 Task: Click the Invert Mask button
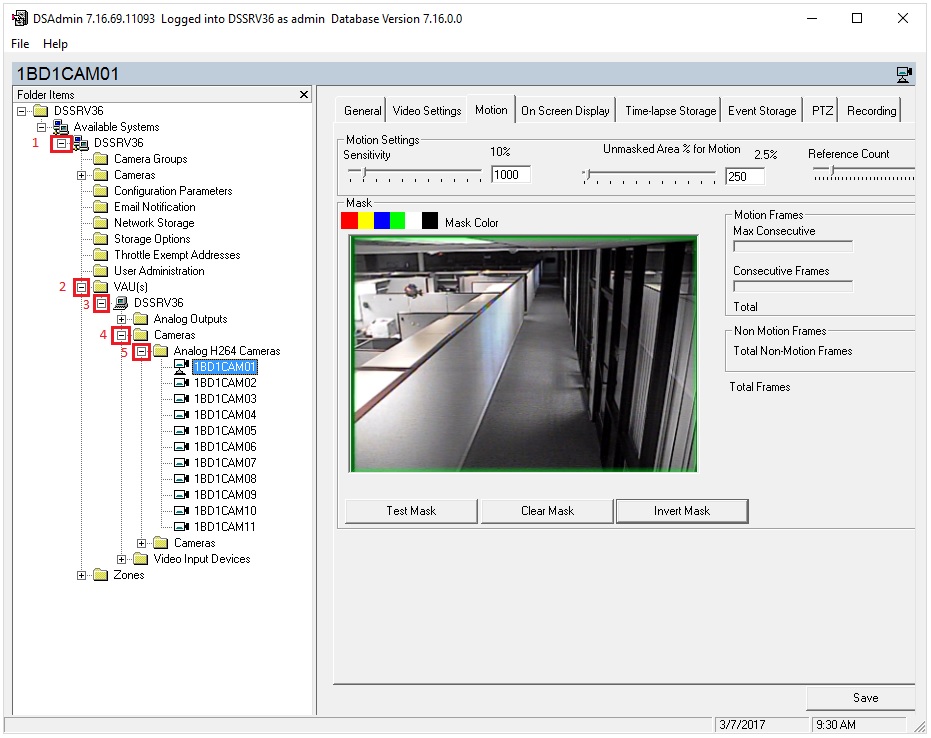682,511
